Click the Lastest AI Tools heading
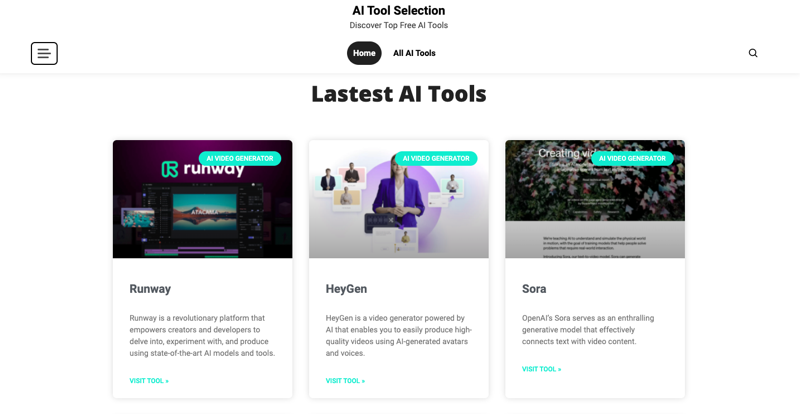The height and width of the screenshot is (414, 800). tap(398, 94)
